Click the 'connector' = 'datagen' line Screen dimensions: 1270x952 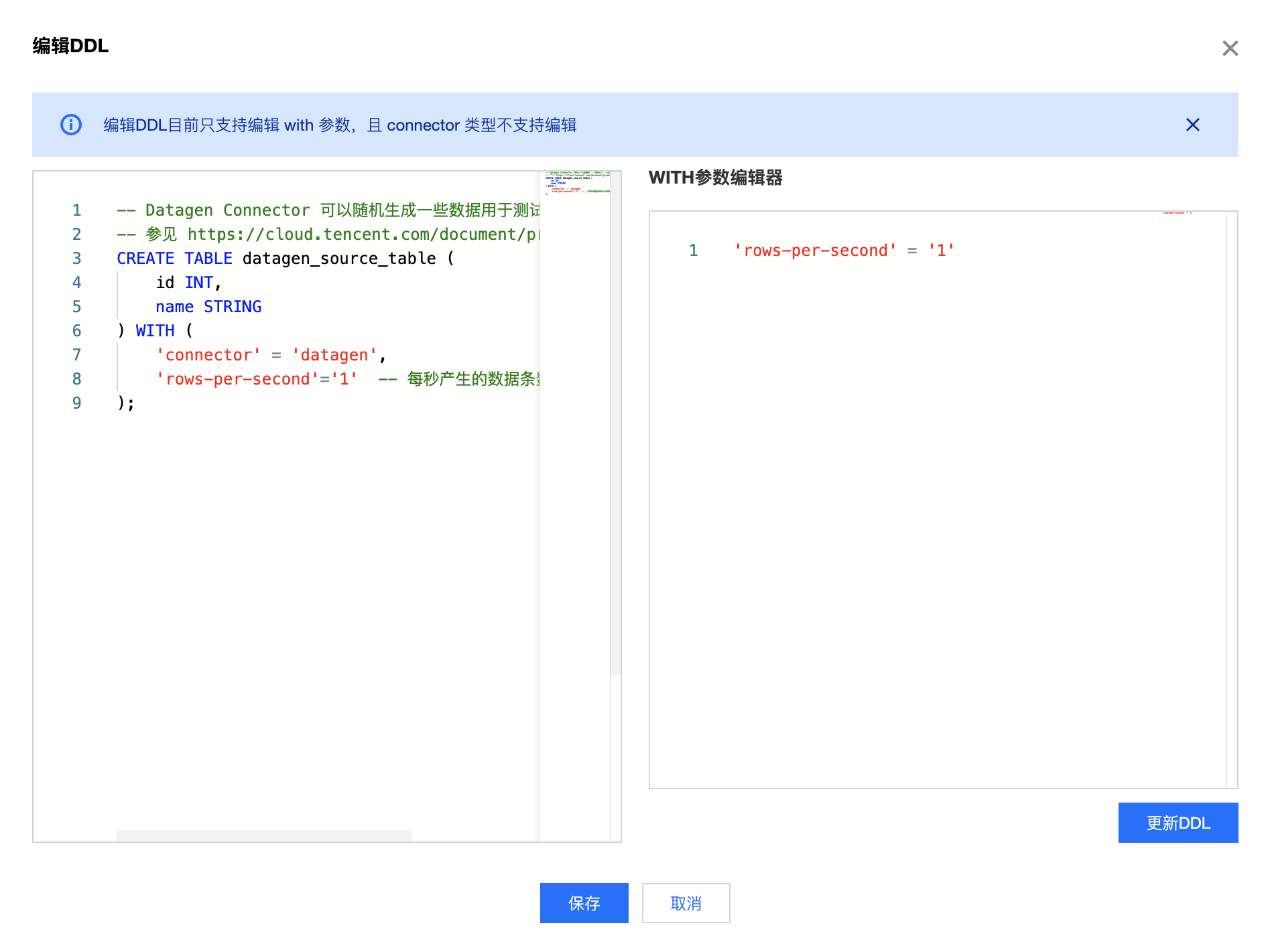tap(271, 355)
